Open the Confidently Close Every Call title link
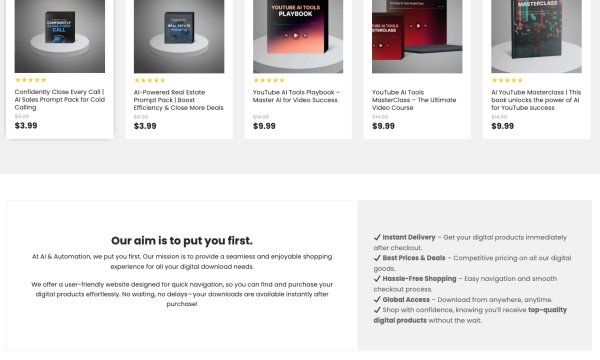 click(60, 99)
